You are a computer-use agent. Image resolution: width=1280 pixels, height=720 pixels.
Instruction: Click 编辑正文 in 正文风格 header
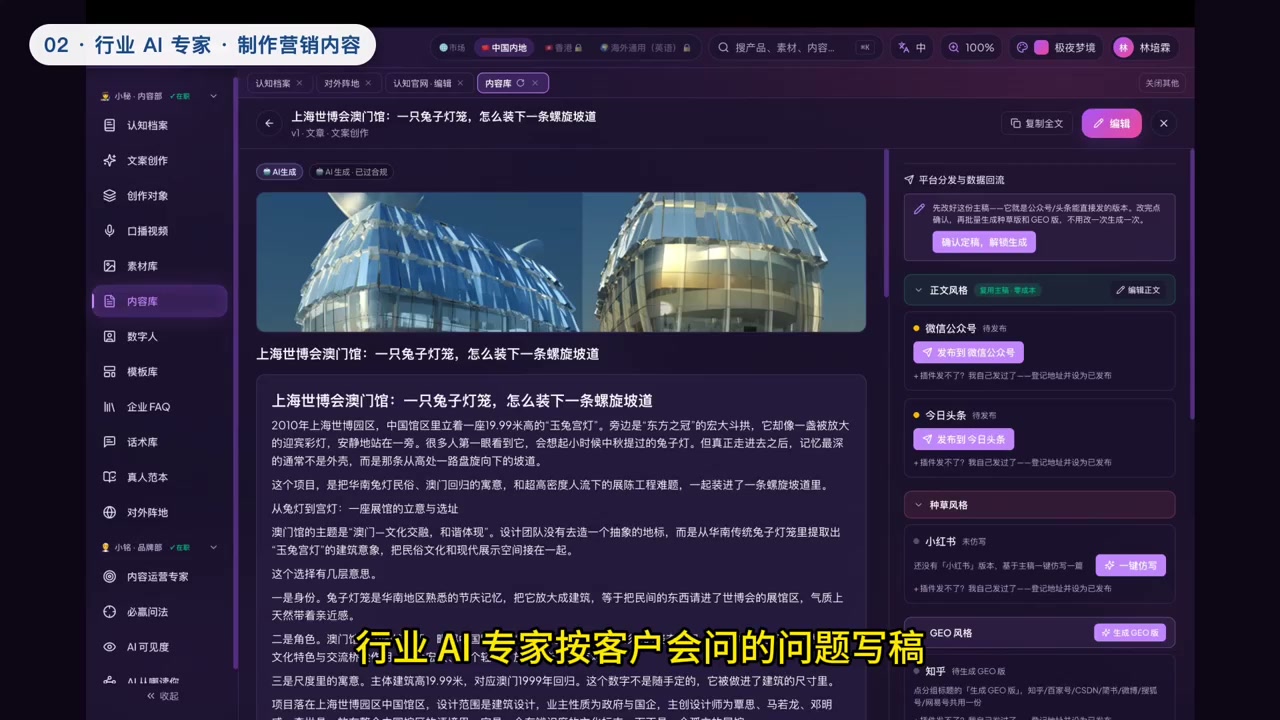[x=1138, y=290]
